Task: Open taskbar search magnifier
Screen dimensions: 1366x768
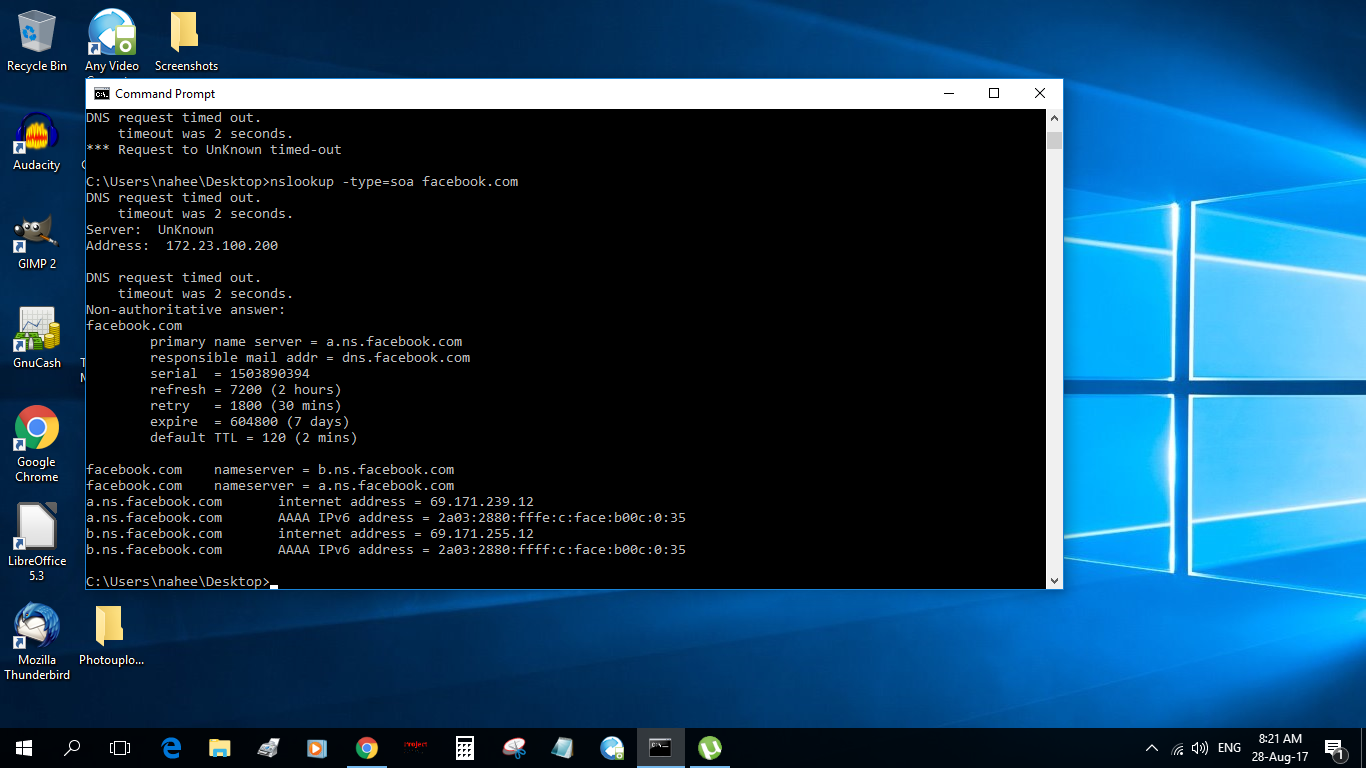Action: coord(72,748)
